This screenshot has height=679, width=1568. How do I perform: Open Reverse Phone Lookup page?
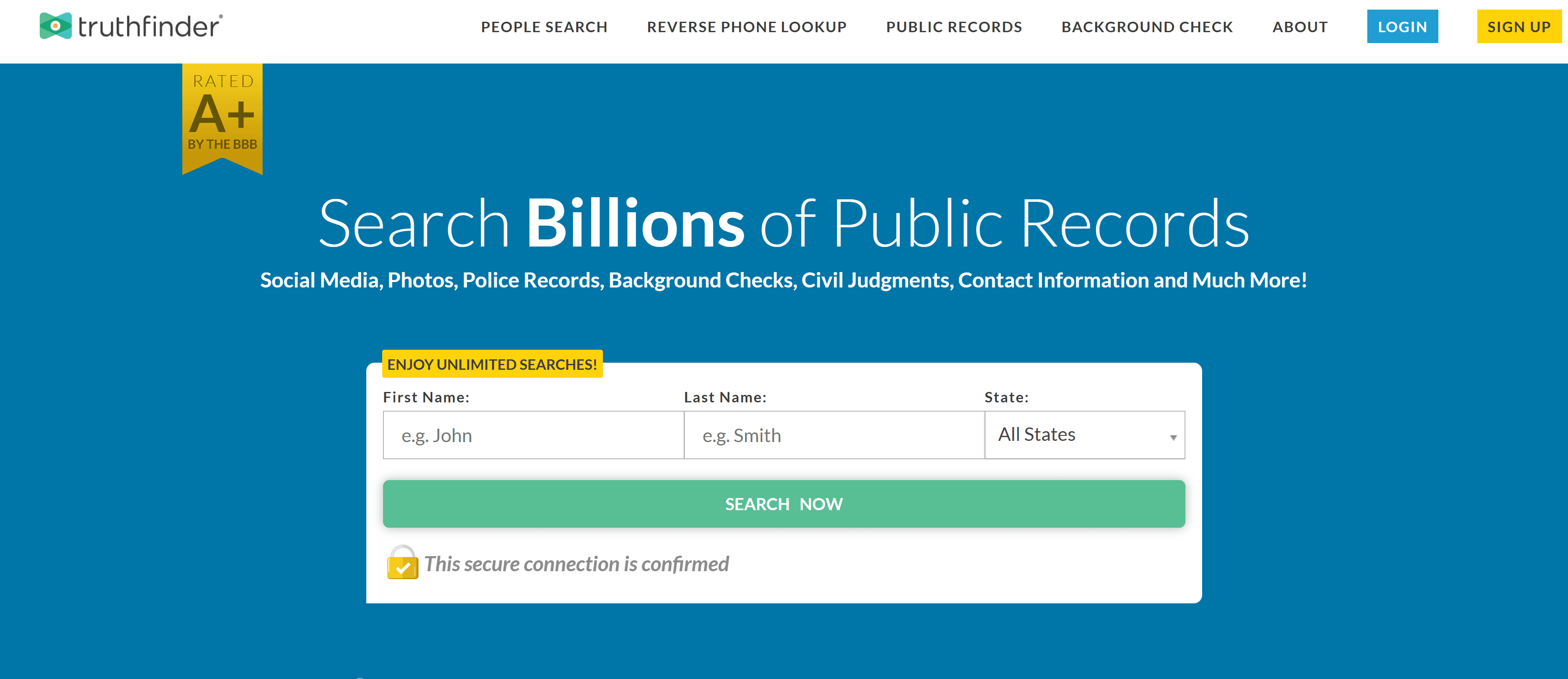[746, 27]
